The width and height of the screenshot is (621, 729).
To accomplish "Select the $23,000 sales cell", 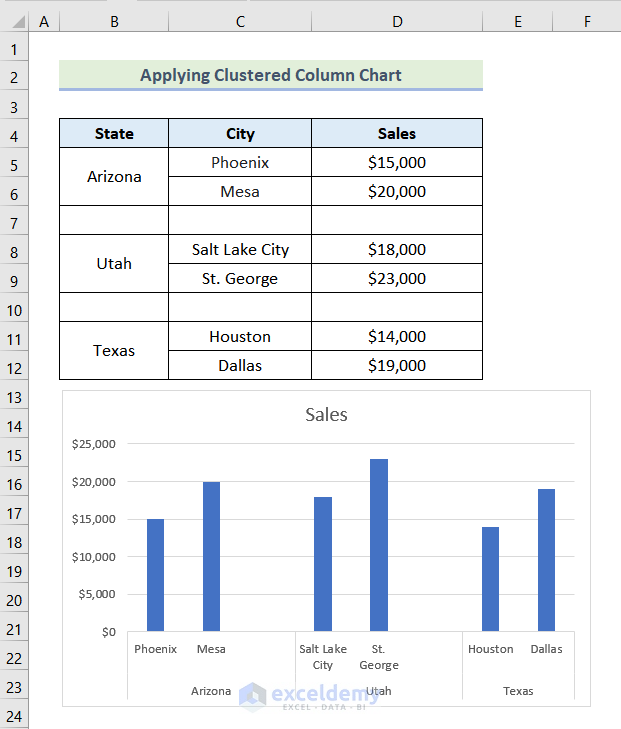I will click(x=397, y=279).
